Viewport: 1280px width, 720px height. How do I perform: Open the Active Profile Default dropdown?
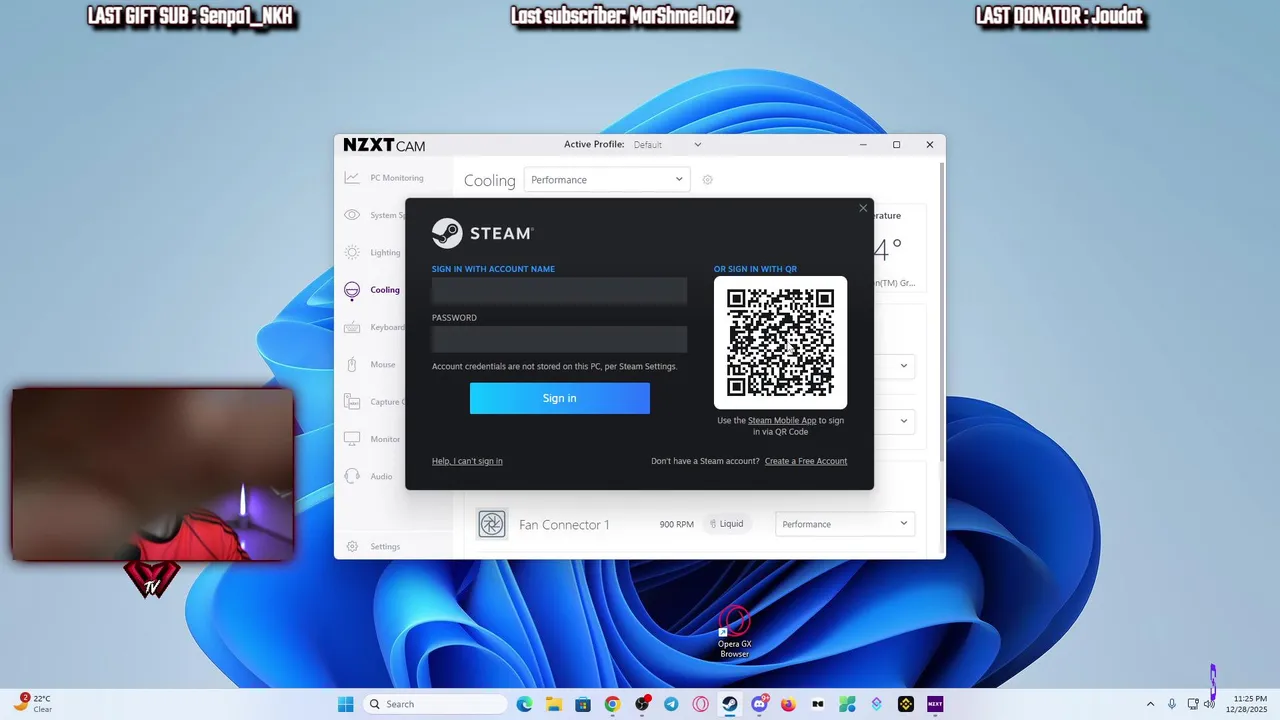click(667, 145)
